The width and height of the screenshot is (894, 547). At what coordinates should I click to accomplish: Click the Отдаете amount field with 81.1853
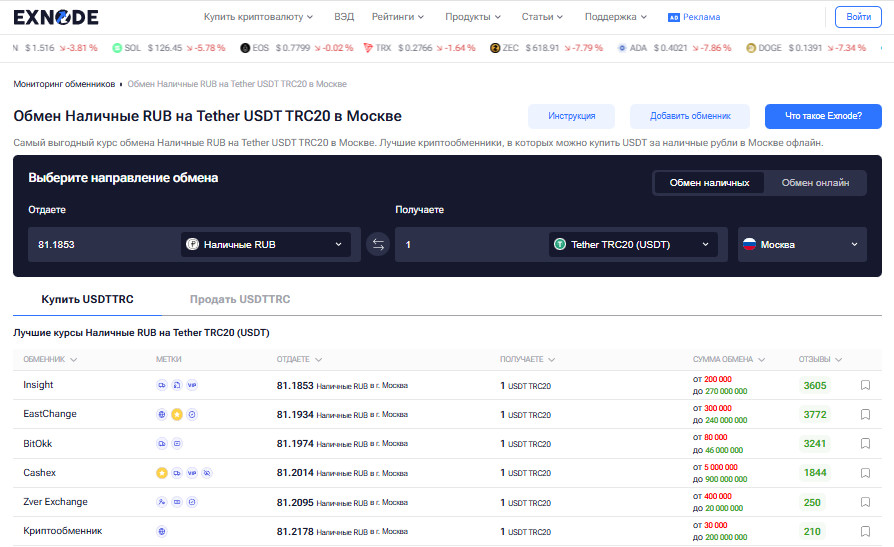[x=103, y=245]
